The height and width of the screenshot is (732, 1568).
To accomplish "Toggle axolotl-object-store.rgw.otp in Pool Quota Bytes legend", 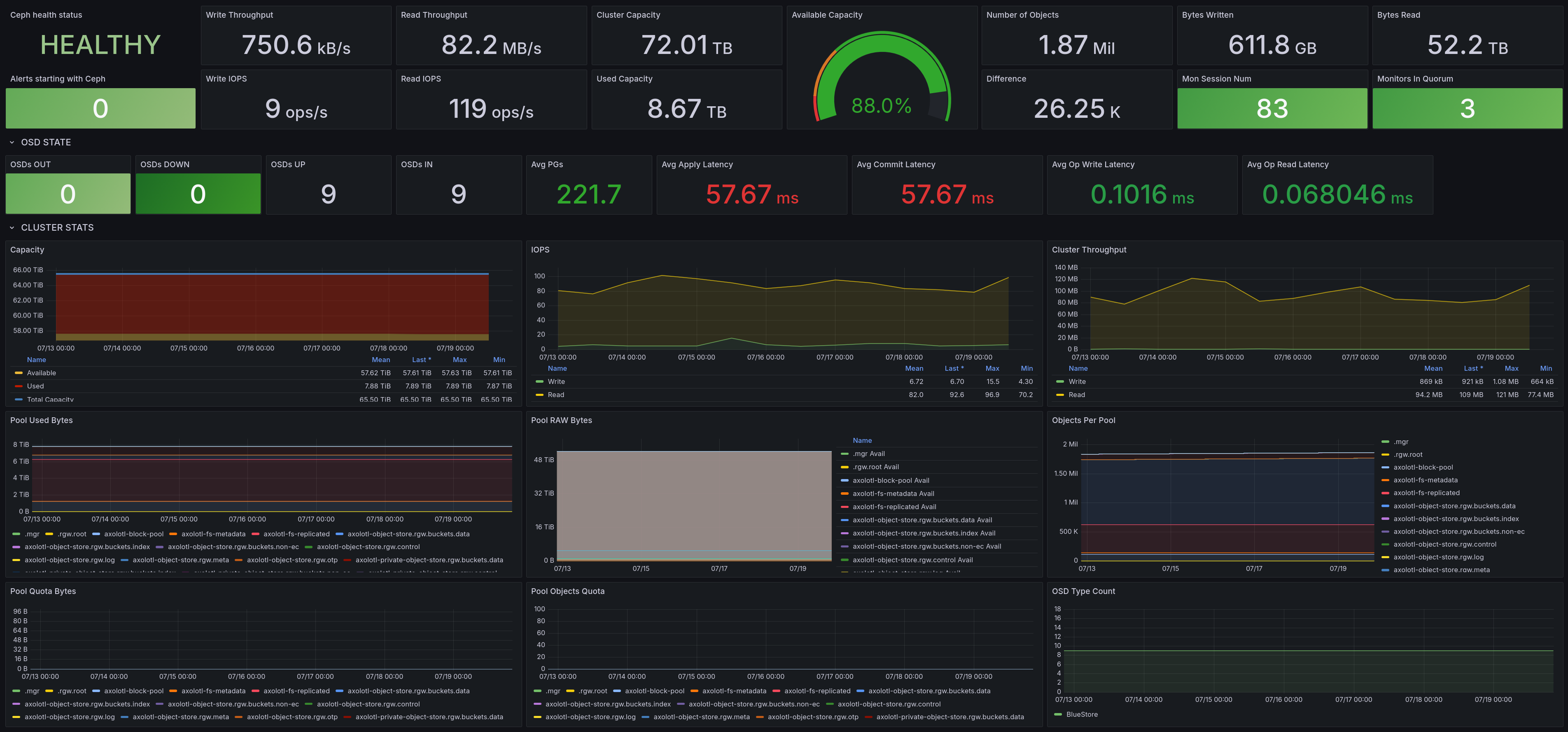I will coord(292,717).
